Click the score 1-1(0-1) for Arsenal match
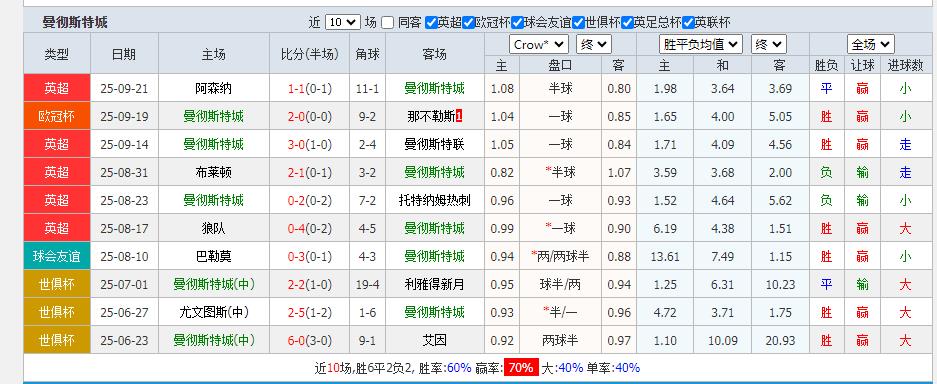Viewport: 937px width, 384px height. tap(310, 89)
